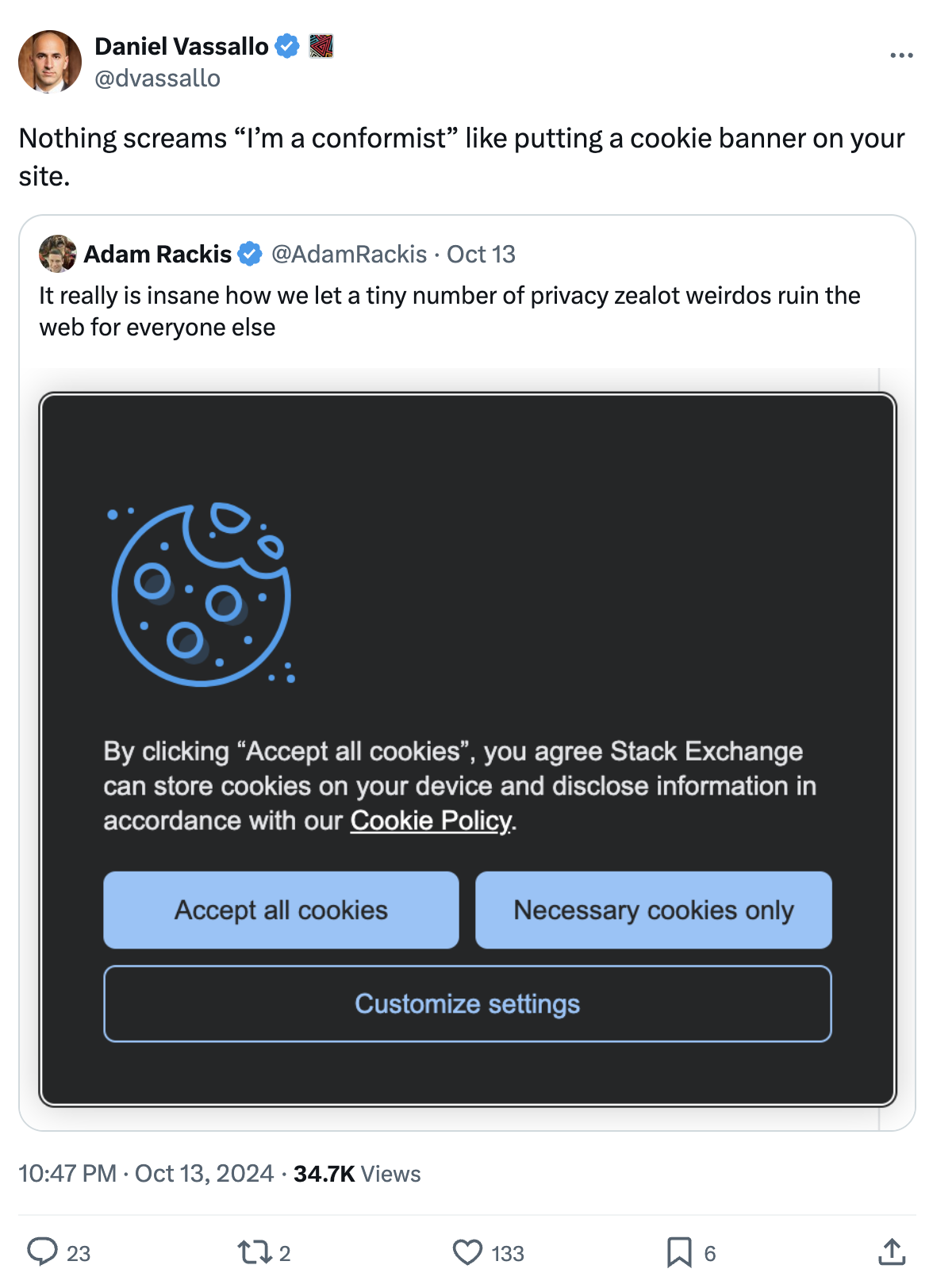
Task: Open Daniel Vassallo's profile picture
Action: (50, 62)
